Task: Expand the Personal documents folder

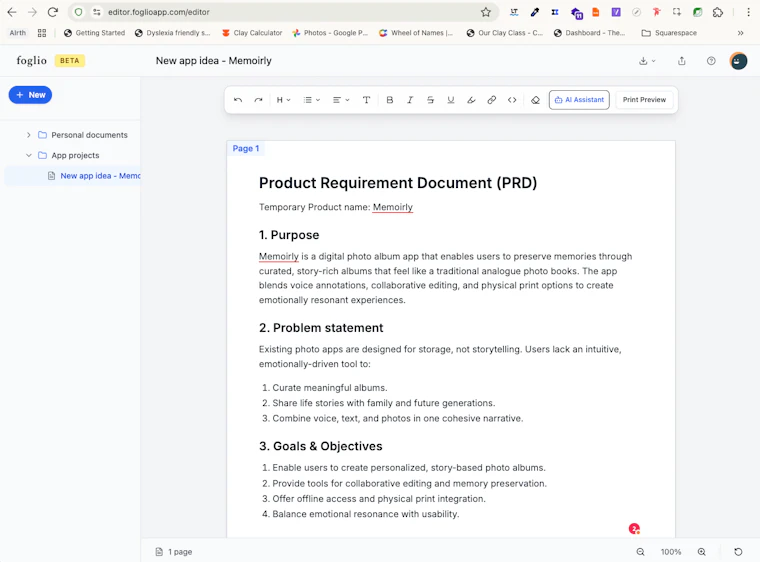Action: 29,135
